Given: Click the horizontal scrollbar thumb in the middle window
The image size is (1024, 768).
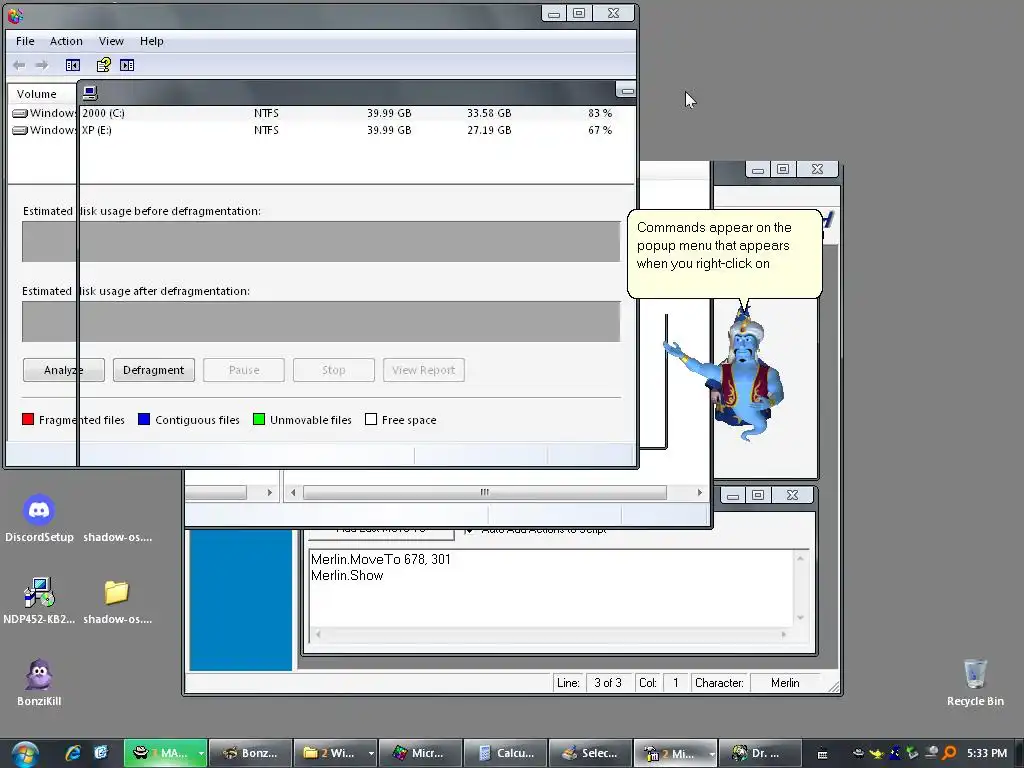Looking at the screenshot, I should pyautogui.click(x=485, y=492).
